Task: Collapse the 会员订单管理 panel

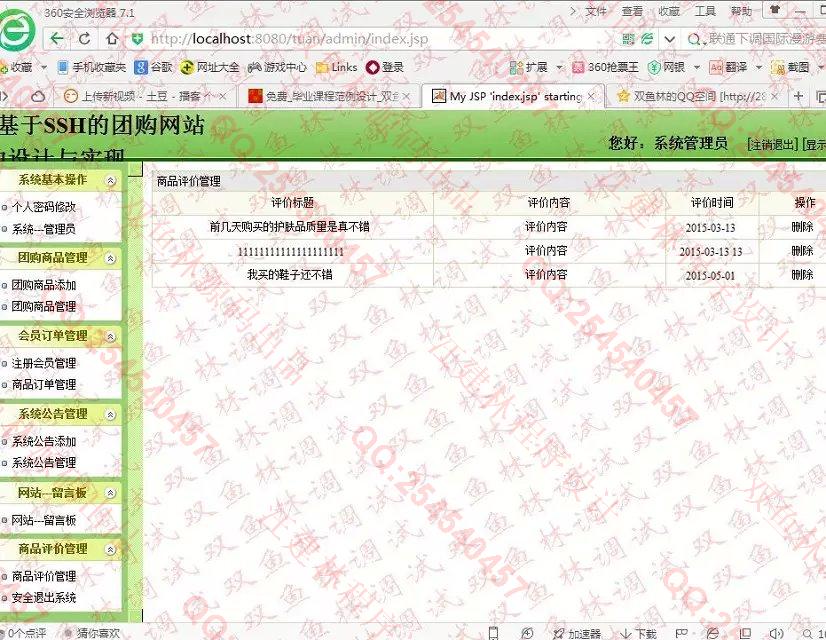Action: [x=111, y=337]
